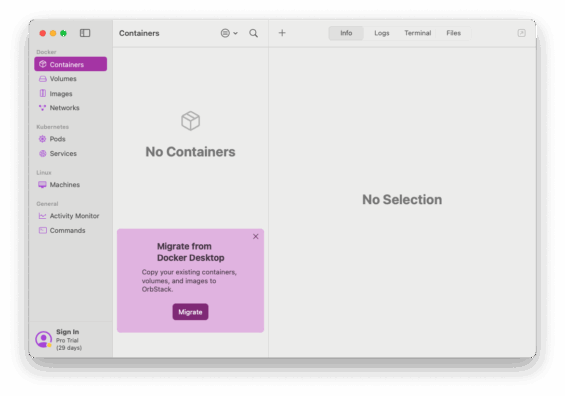
Task: Switch to the Terminal tab
Action: pyautogui.click(x=418, y=33)
